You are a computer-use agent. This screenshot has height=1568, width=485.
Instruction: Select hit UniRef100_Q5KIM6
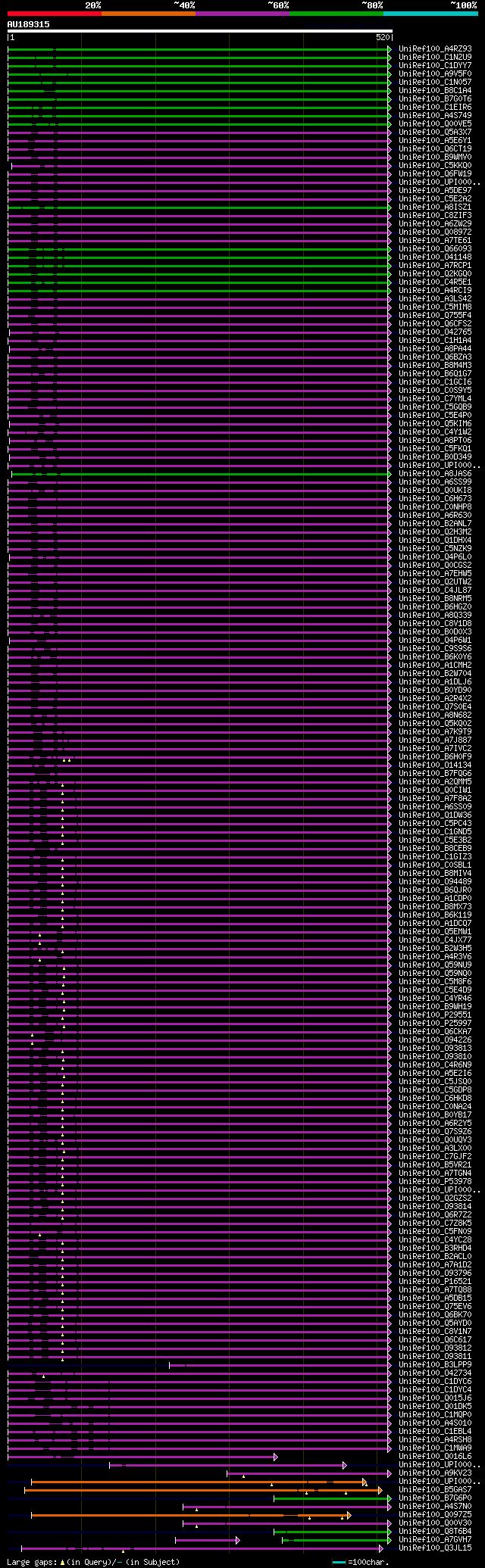click(435, 423)
